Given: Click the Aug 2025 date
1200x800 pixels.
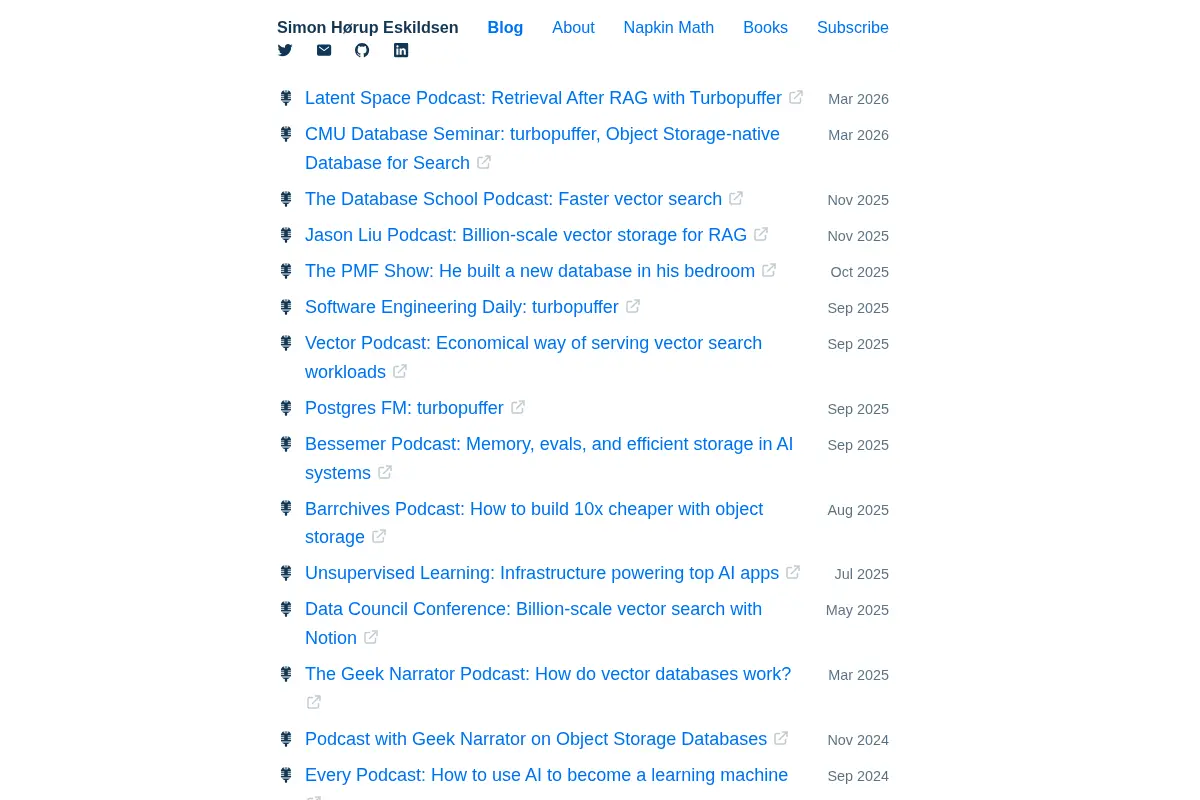Looking at the screenshot, I should click(x=858, y=510).
